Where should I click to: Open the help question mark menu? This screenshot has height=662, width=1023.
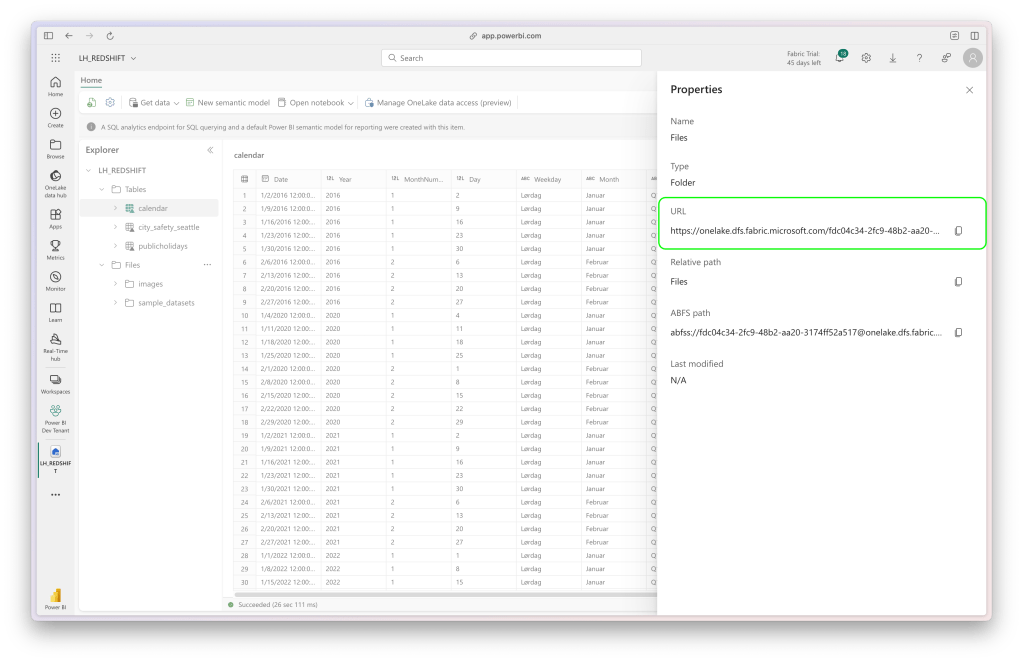click(x=919, y=58)
